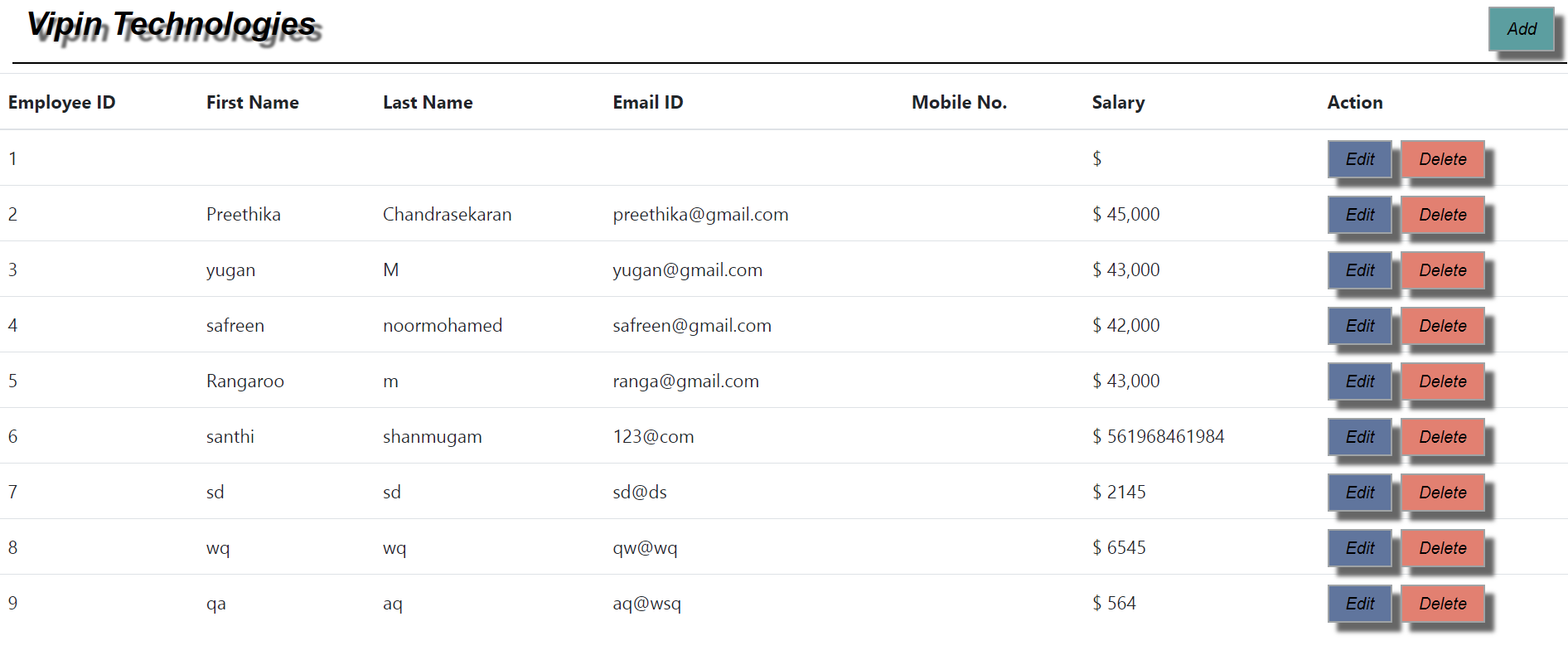Edit Preethika's employee record
This screenshot has height=670, width=1568.
click(x=1358, y=214)
